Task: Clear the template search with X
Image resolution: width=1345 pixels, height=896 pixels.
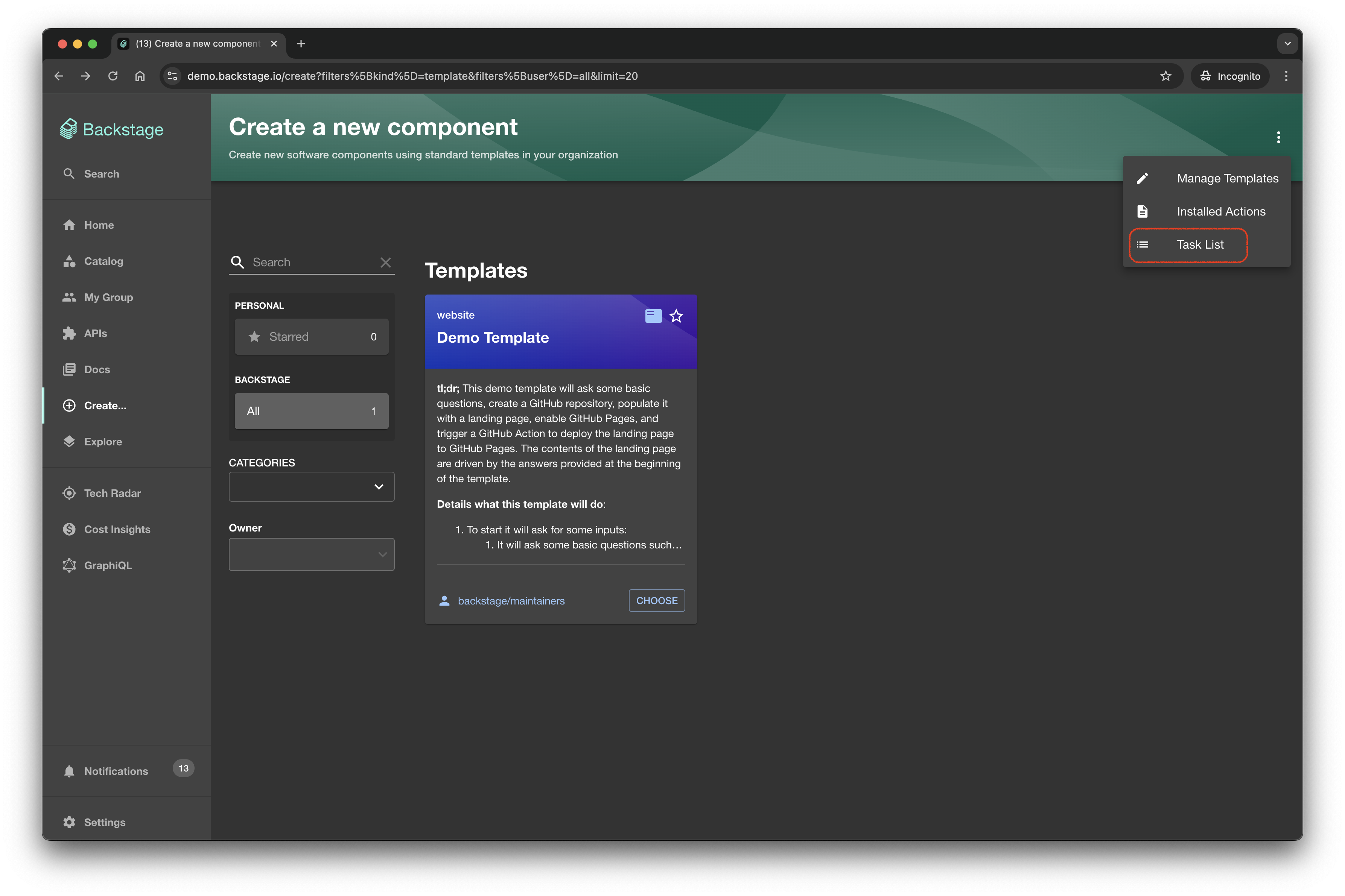Action: pyautogui.click(x=386, y=262)
